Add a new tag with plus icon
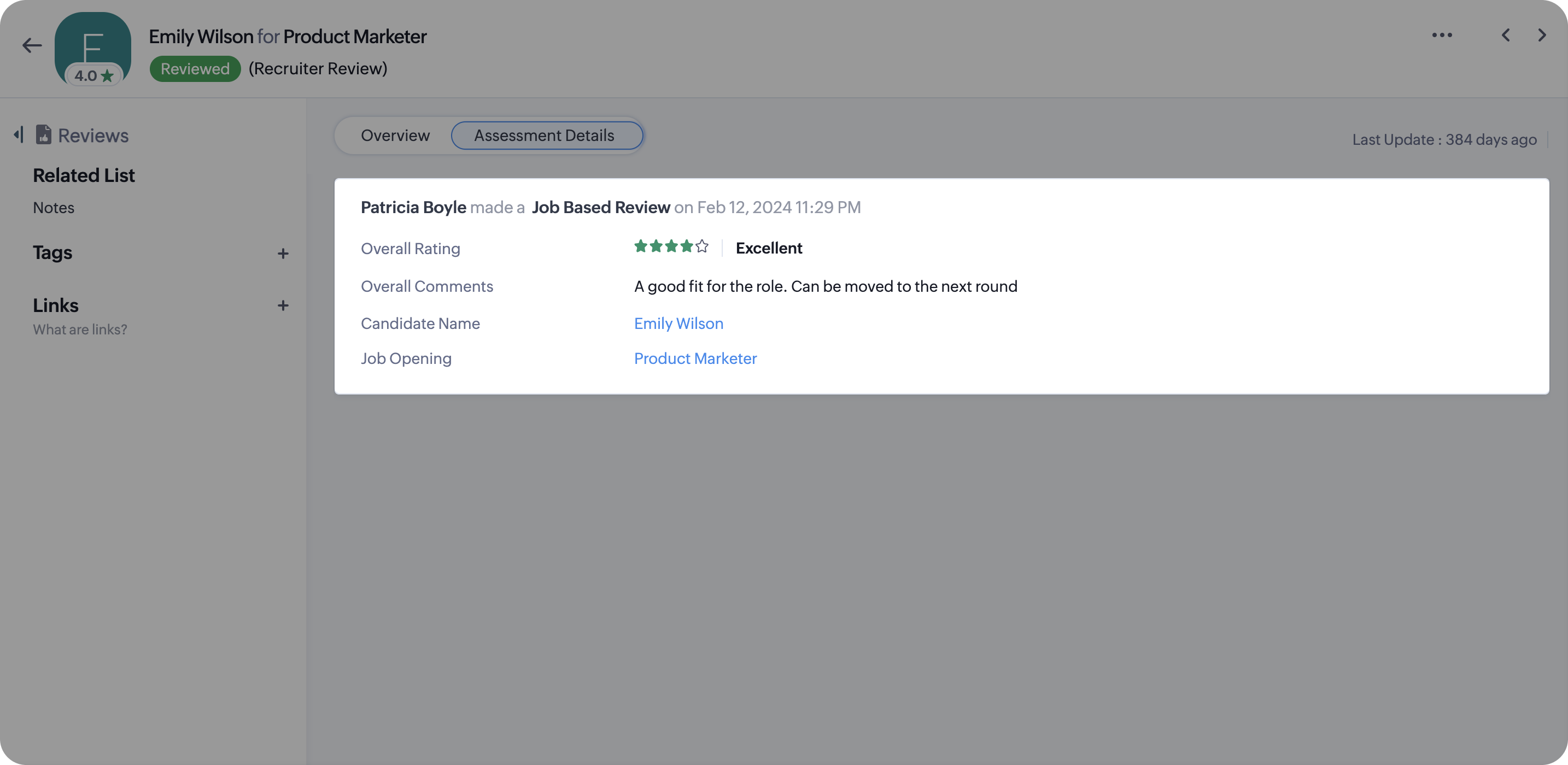The image size is (1568, 765). coord(283,254)
